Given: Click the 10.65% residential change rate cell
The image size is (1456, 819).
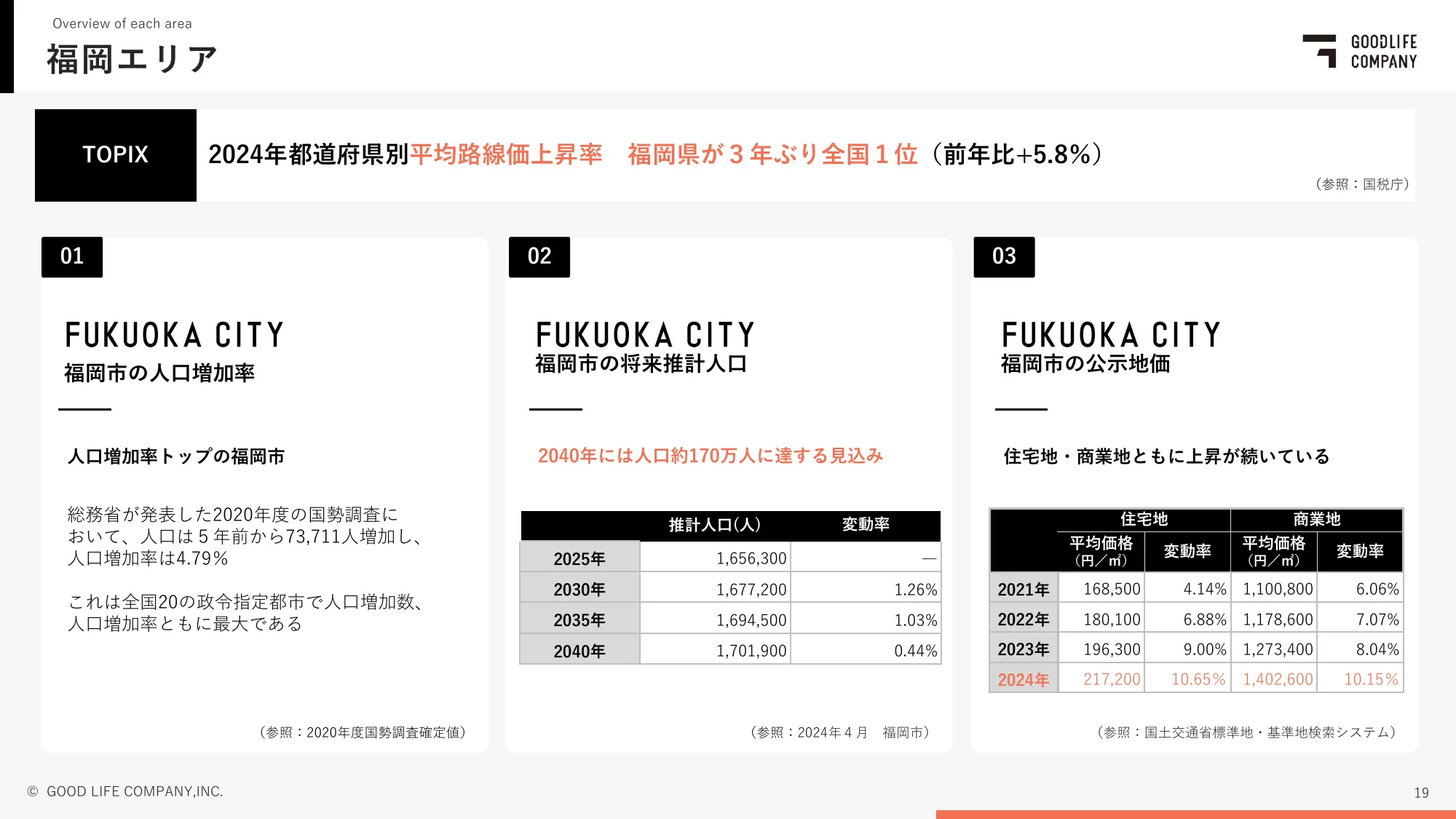Looking at the screenshot, I should pyautogui.click(x=1198, y=679).
